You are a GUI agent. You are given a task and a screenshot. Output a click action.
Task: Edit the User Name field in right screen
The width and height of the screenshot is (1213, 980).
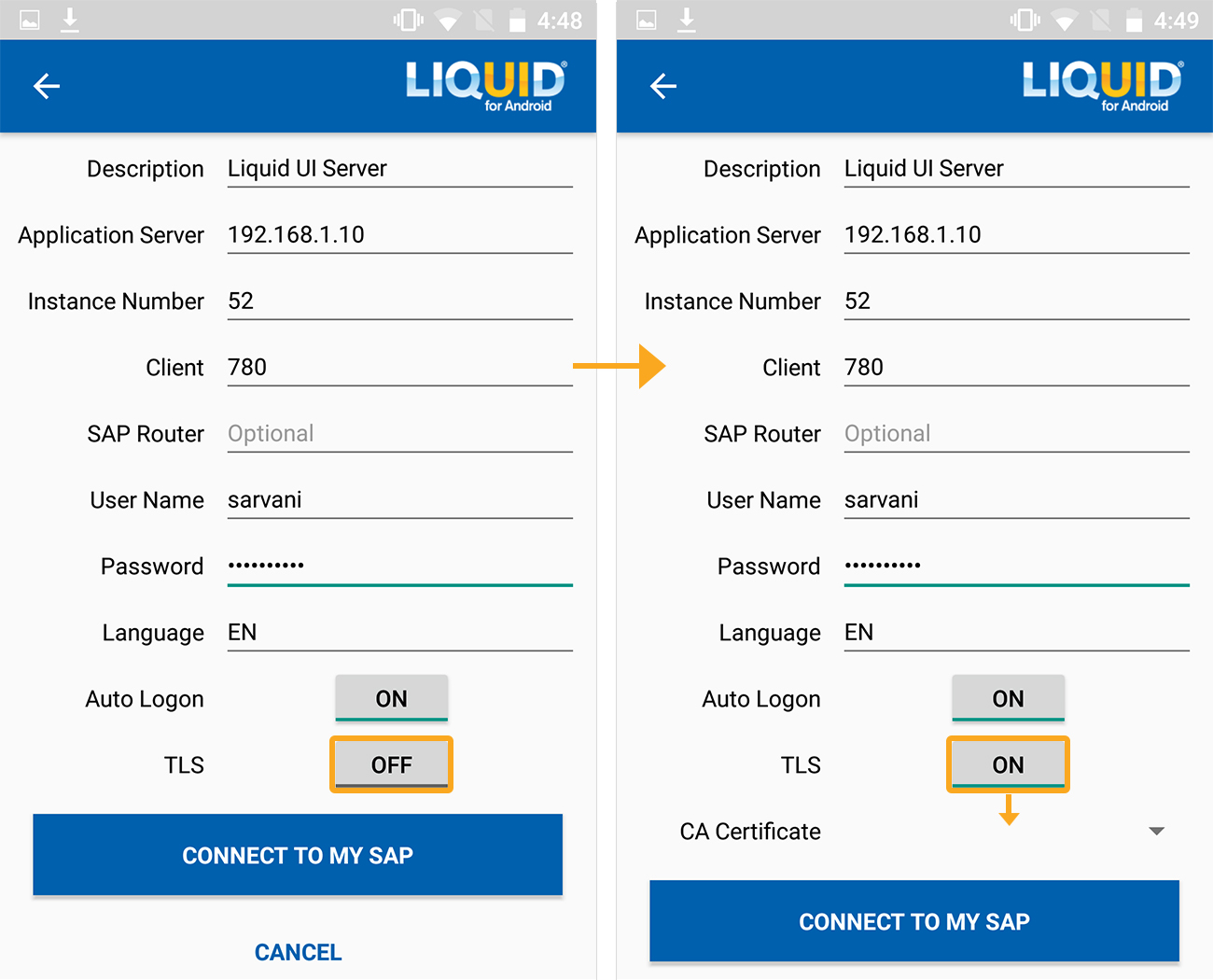click(1016, 500)
